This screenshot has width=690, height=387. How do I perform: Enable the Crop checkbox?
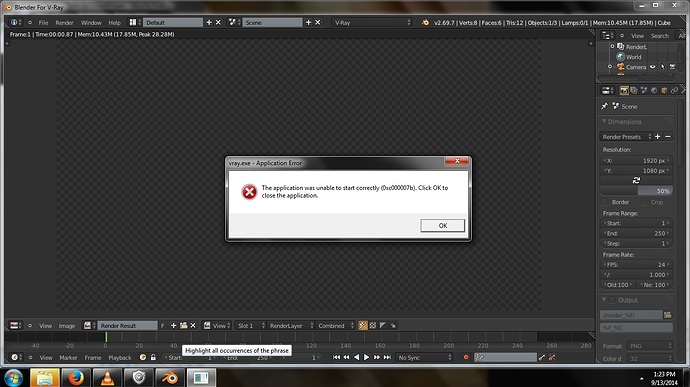coord(644,202)
